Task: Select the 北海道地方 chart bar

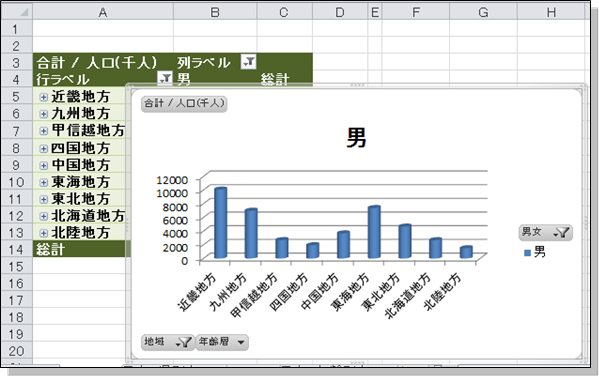Action: click(x=435, y=248)
